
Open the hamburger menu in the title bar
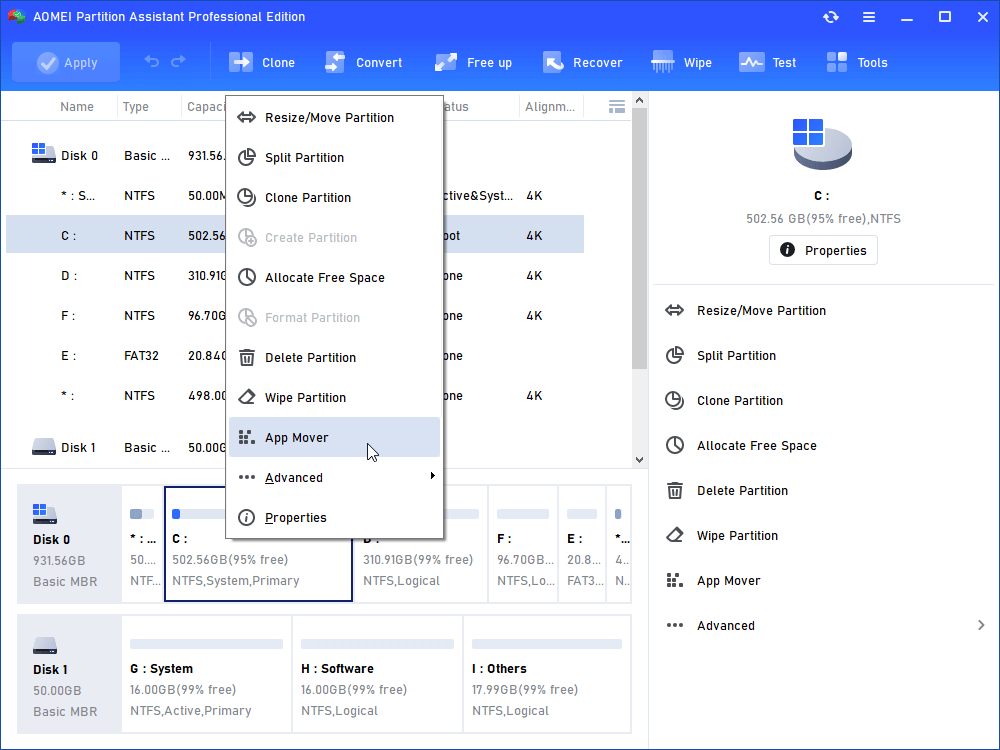(x=869, y=17)
